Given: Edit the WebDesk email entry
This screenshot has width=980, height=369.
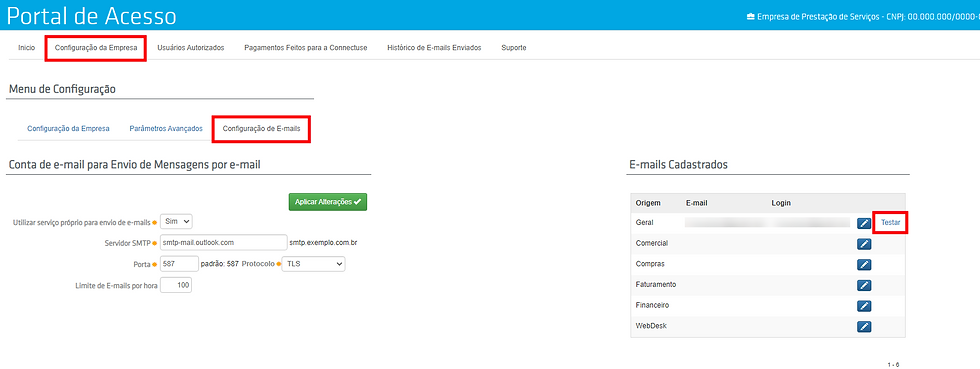Looking at the screenshot, I should pos(864,326).
